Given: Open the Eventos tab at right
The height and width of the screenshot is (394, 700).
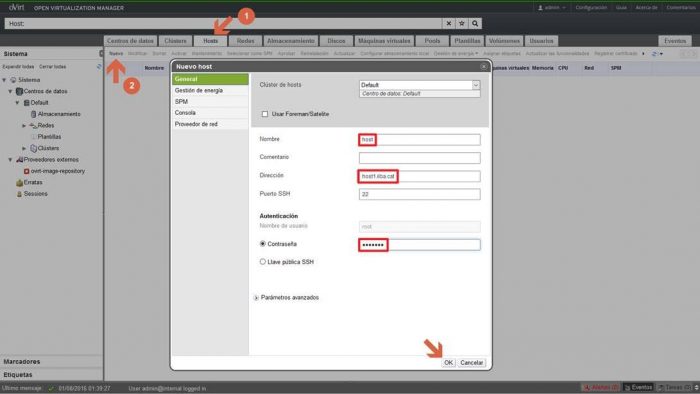Looking at the screenshot, I should point(675,41).
